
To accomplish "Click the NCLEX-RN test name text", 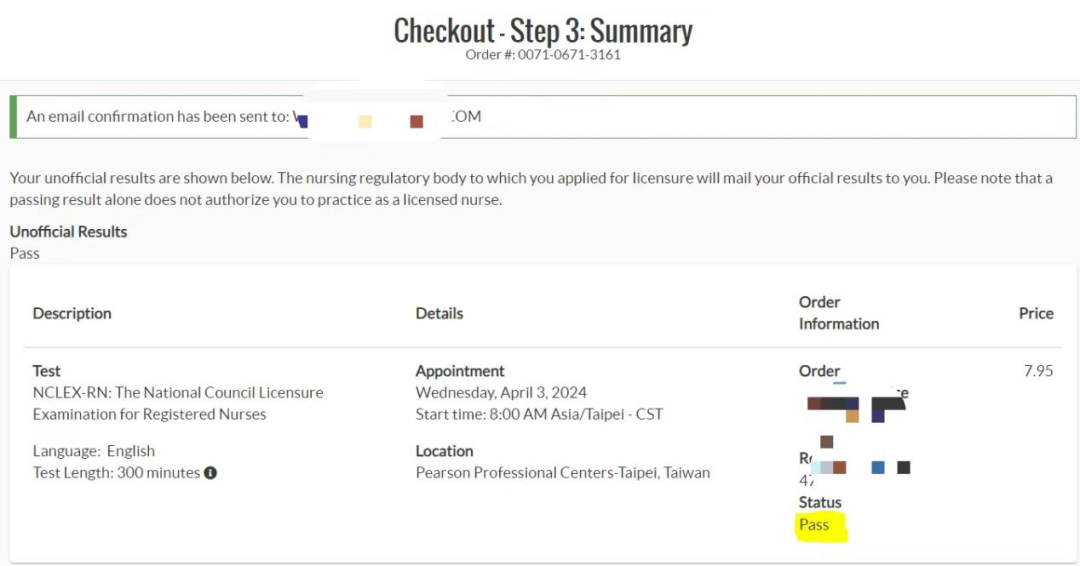I will (x=178, y=403).
